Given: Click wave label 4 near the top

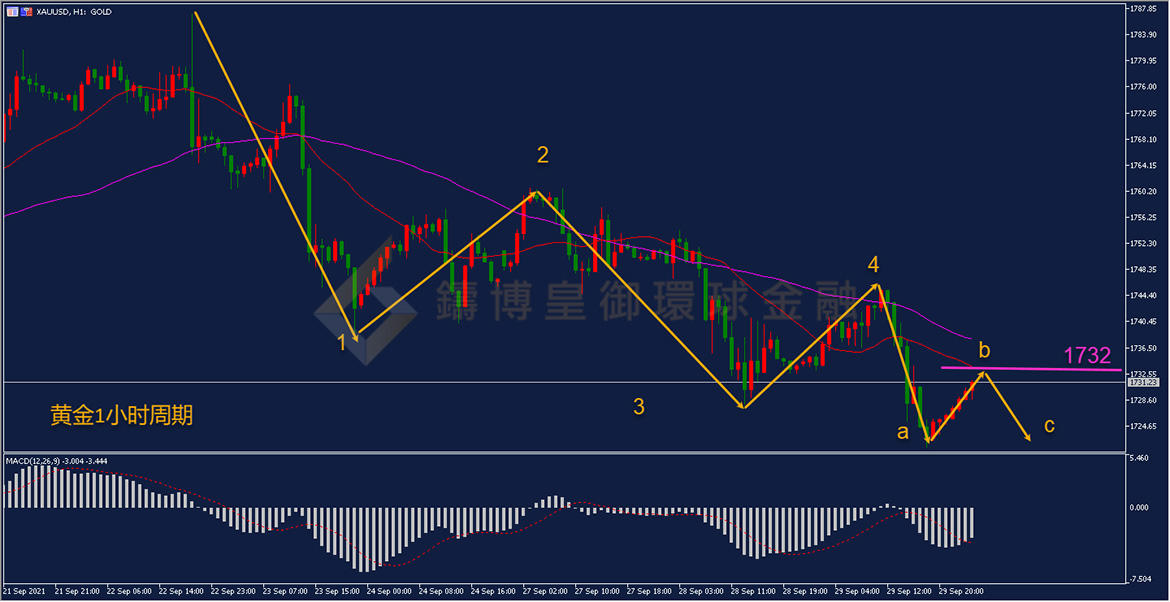Looking at the screenshot, I should click(x=873, y=265).
